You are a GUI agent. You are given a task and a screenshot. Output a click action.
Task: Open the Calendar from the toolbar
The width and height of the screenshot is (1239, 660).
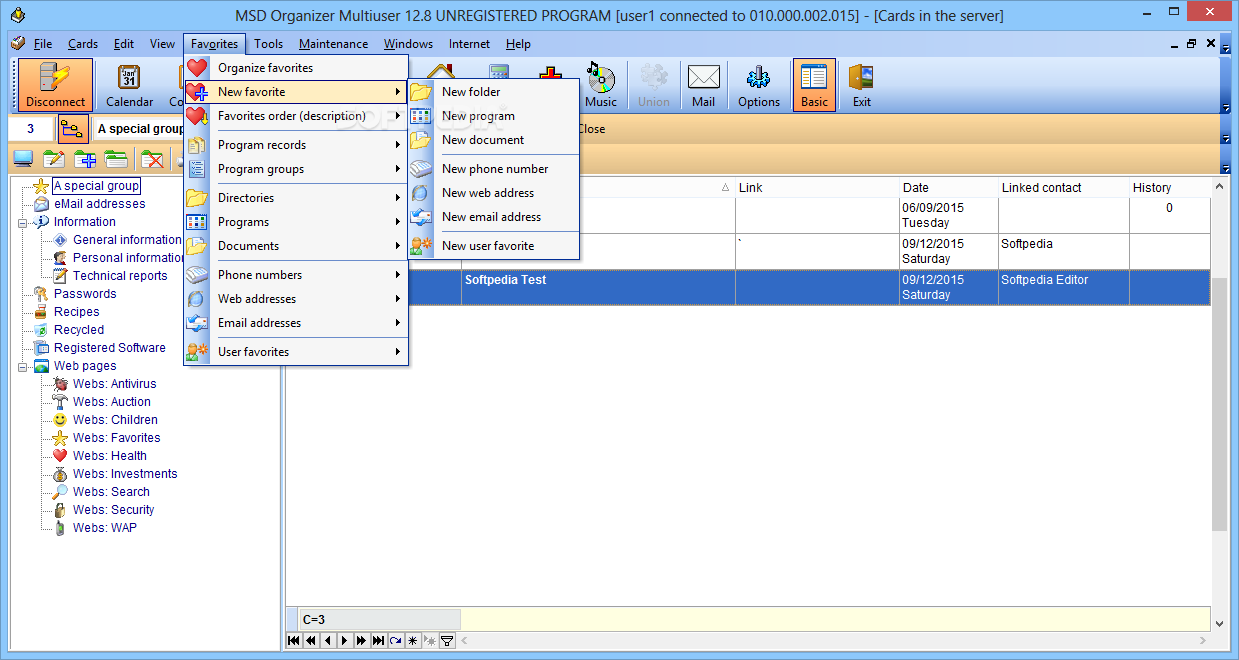[129, 85]
